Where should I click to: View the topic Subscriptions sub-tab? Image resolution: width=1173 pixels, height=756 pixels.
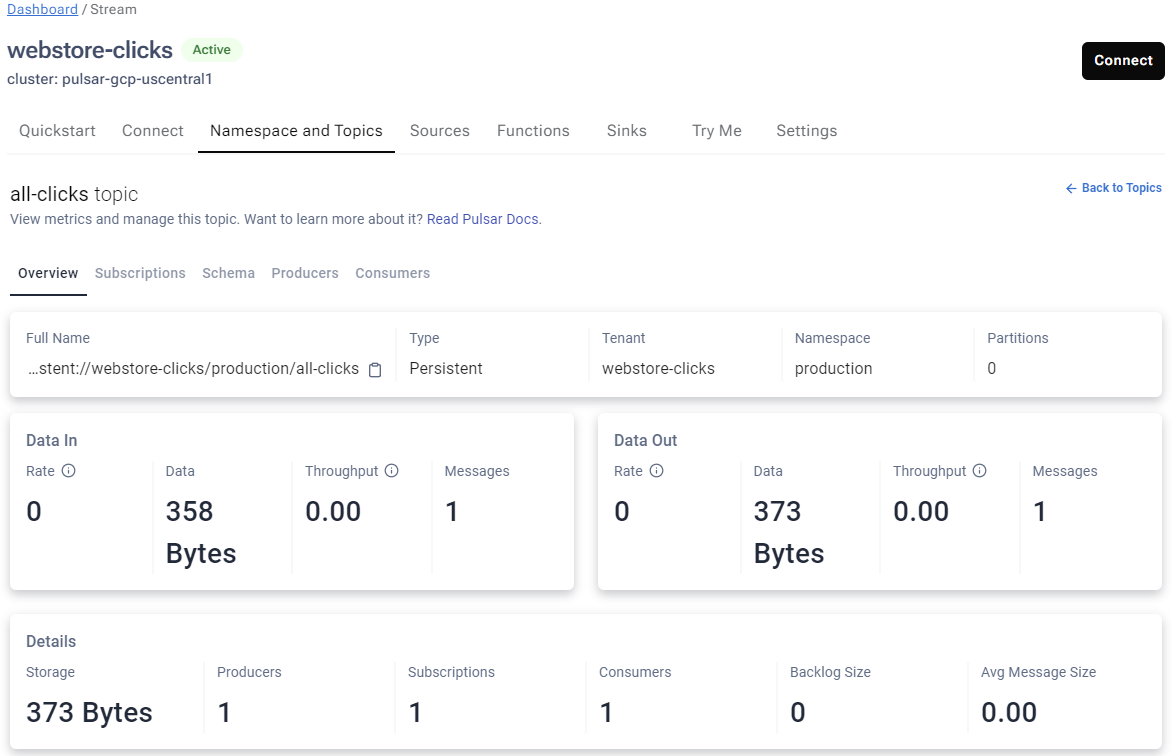[140, 273]
